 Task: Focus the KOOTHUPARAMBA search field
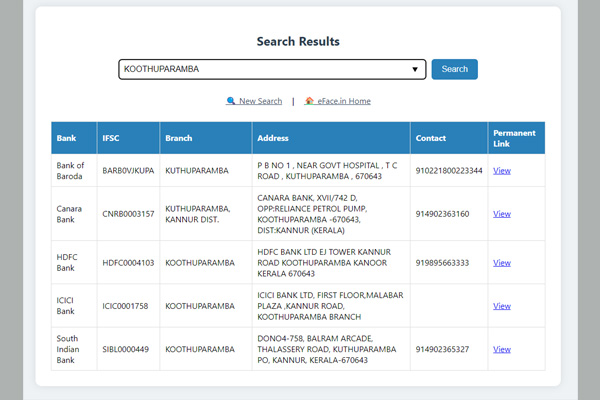(272, 69)
